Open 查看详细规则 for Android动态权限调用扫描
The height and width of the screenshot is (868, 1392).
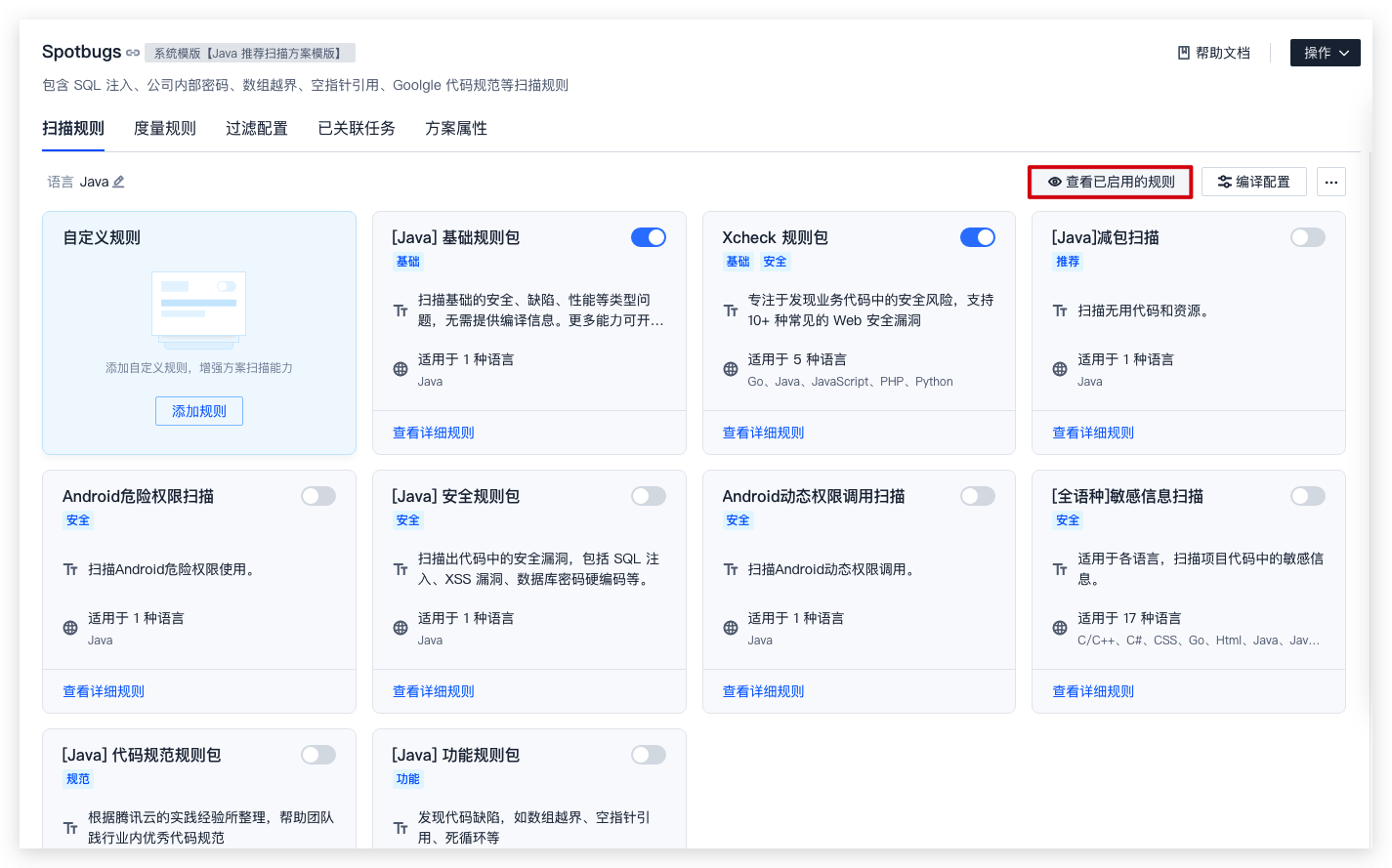coord(764,691)
